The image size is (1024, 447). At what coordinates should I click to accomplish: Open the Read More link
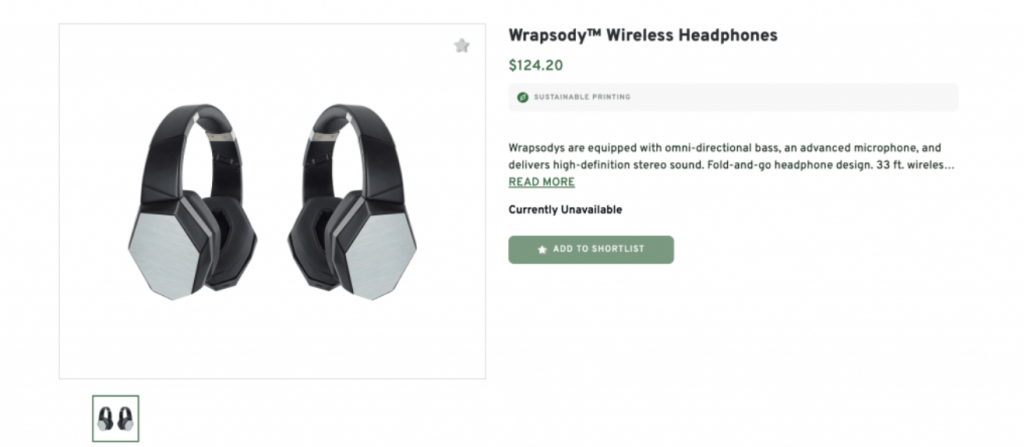pyautogui.click(x=541, y=182)
